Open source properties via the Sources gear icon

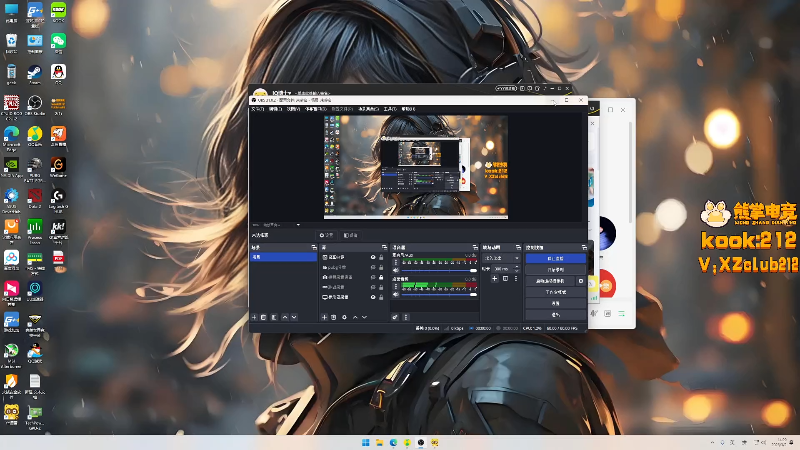point(345,317)
